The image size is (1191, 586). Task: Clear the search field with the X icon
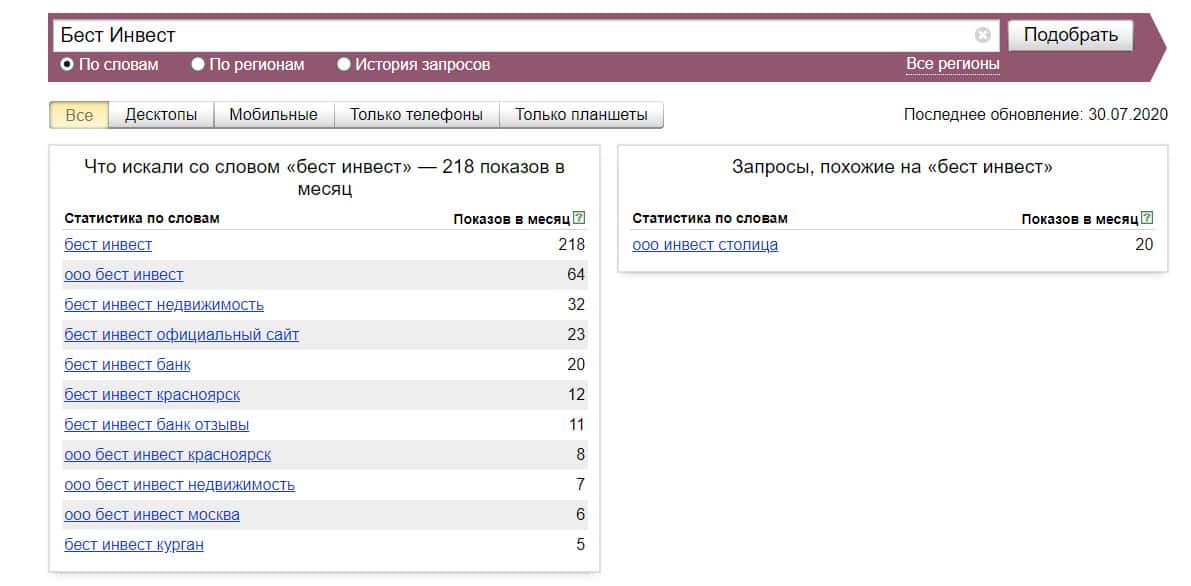(982, 35)
